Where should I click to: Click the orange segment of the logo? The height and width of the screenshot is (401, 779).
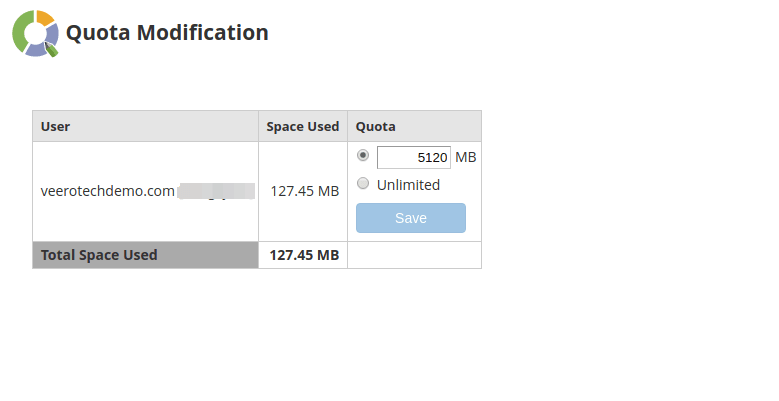45,17
